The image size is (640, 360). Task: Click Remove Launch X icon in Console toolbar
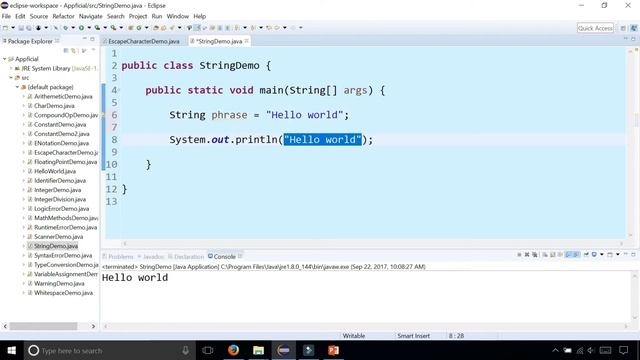pos(527,255)
